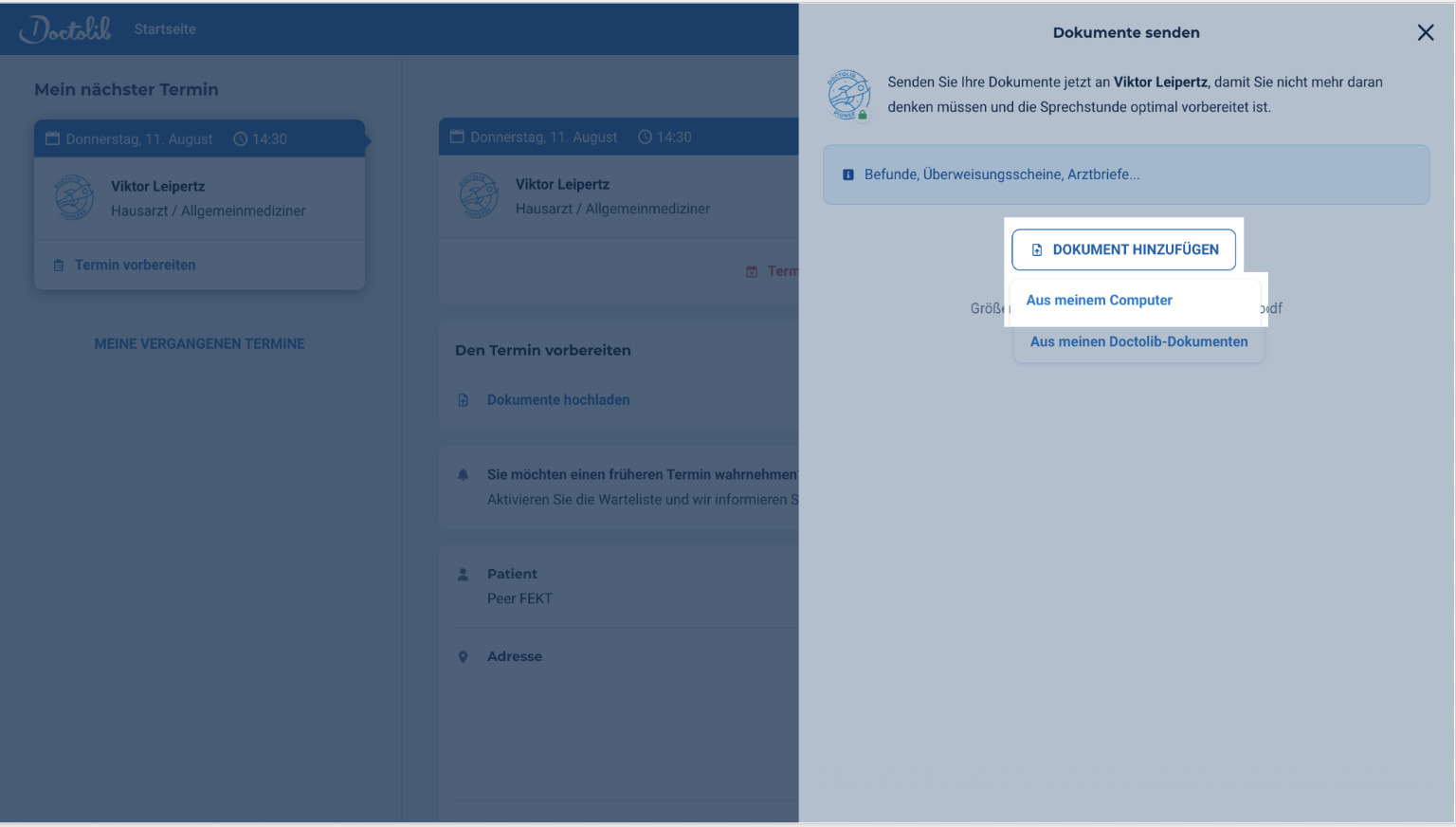Click the location pin icon beside Adresse
Viewport: 1456px width, 827px height.
[x=464, y=657]
